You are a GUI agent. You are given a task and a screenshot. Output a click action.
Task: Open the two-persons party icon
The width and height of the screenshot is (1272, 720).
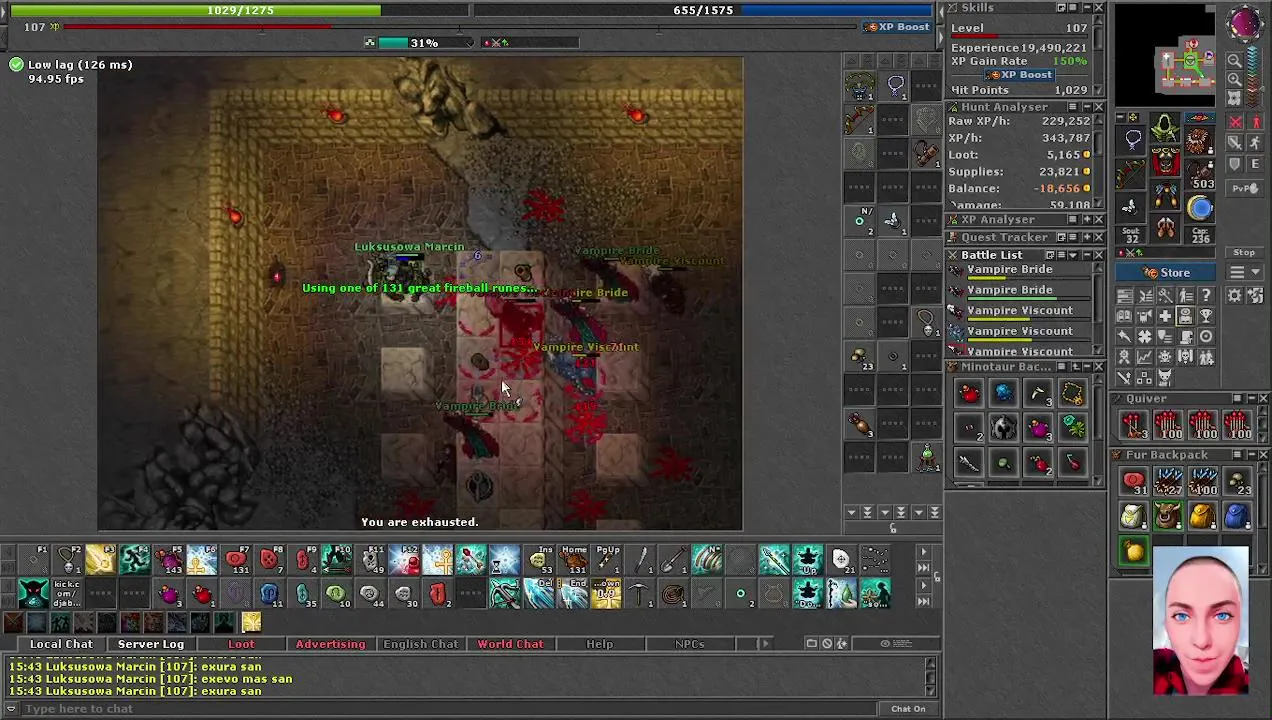(x=1207, y=357)
